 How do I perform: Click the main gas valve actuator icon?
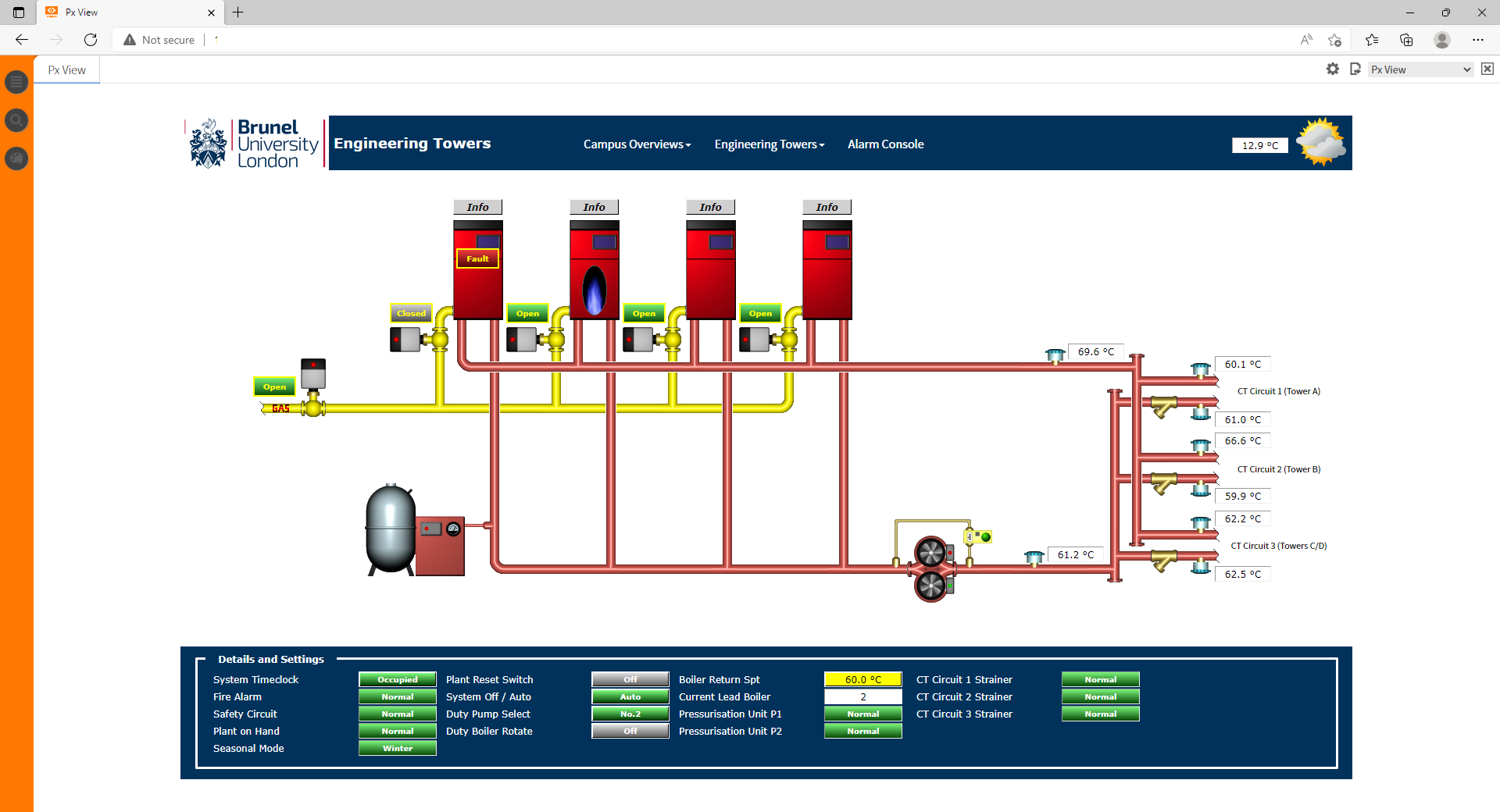313,374
